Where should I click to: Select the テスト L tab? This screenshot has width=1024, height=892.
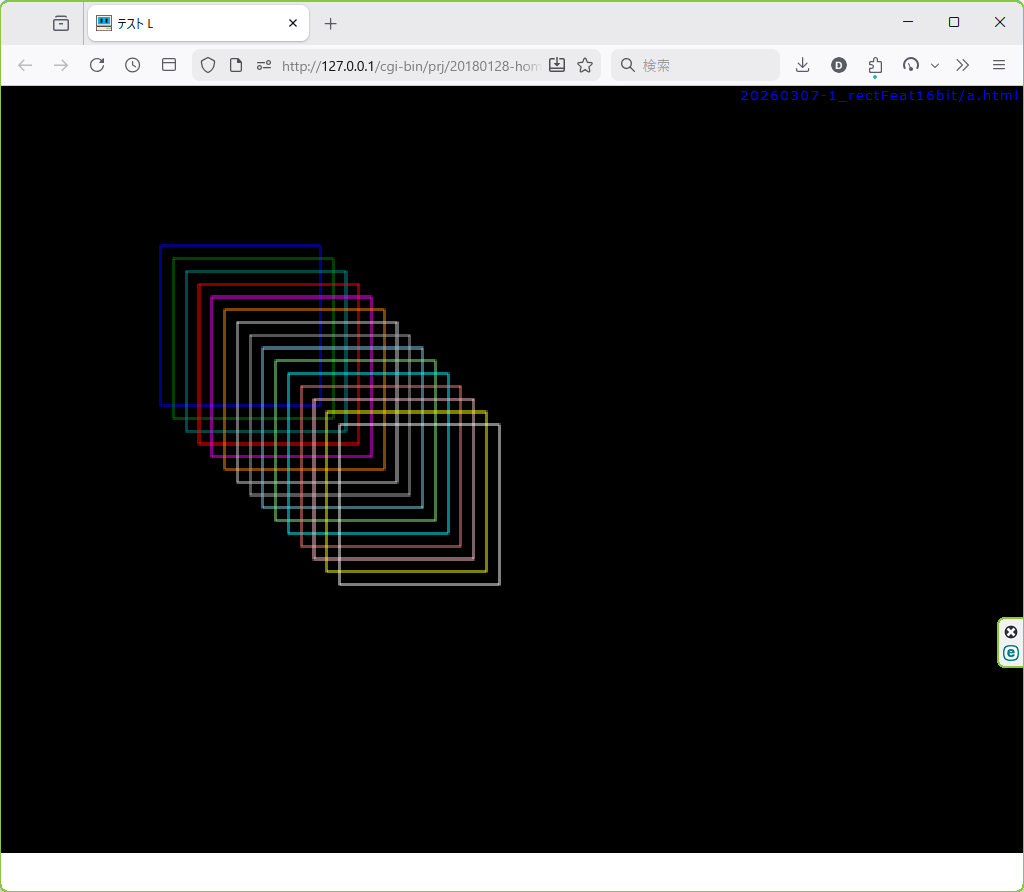190,23
